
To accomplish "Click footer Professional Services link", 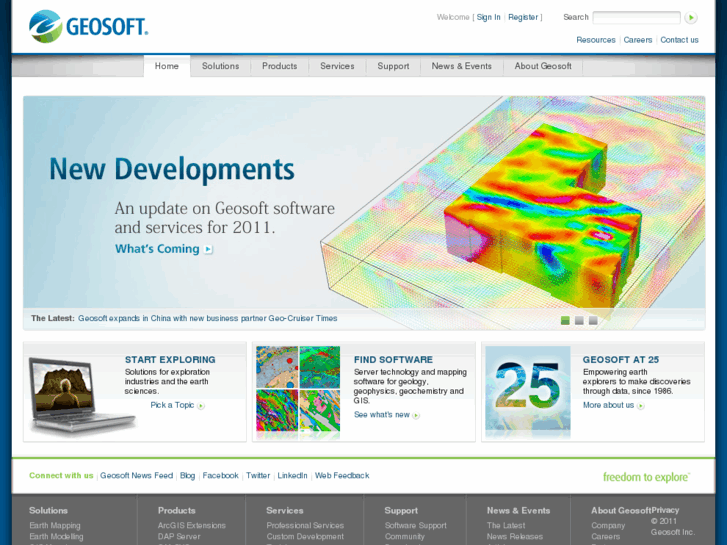I will 305,526.
